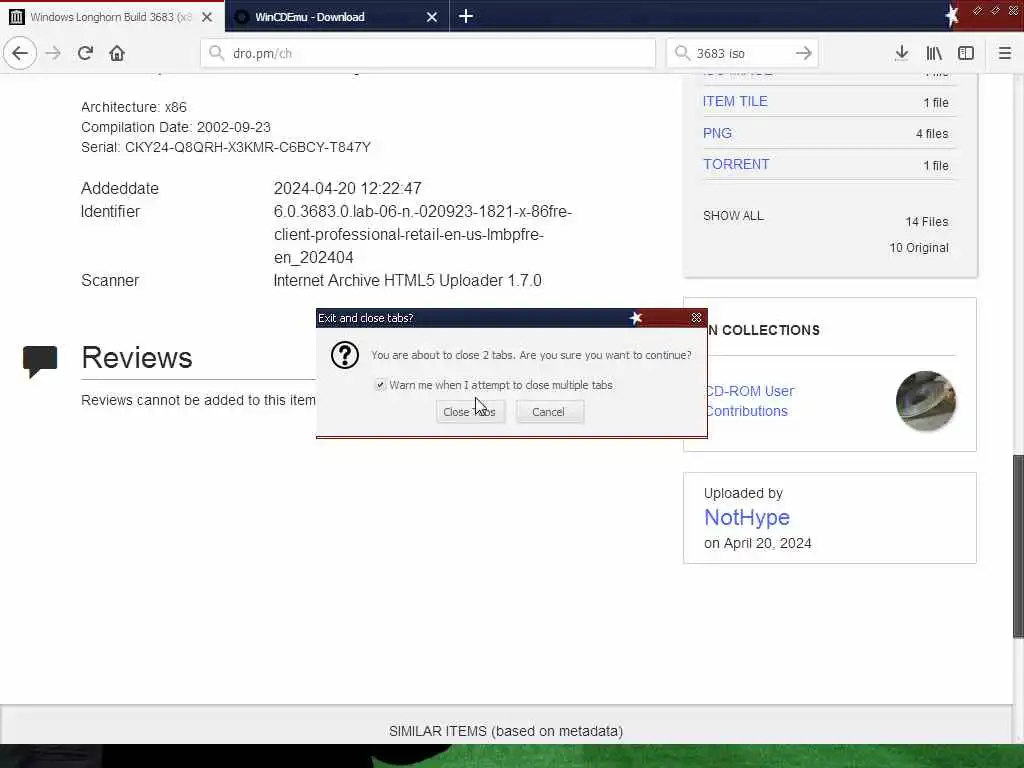
Task: Click the Scanner value Internet Archive HTML5 Uploader
Action: tap(408, 280)
